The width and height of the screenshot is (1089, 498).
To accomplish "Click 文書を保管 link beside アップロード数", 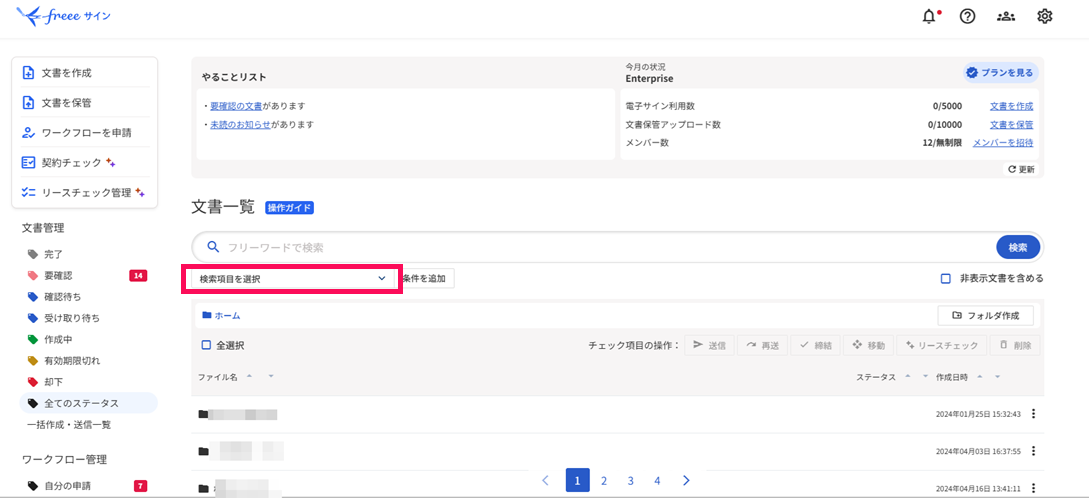I will [1011, 124].
